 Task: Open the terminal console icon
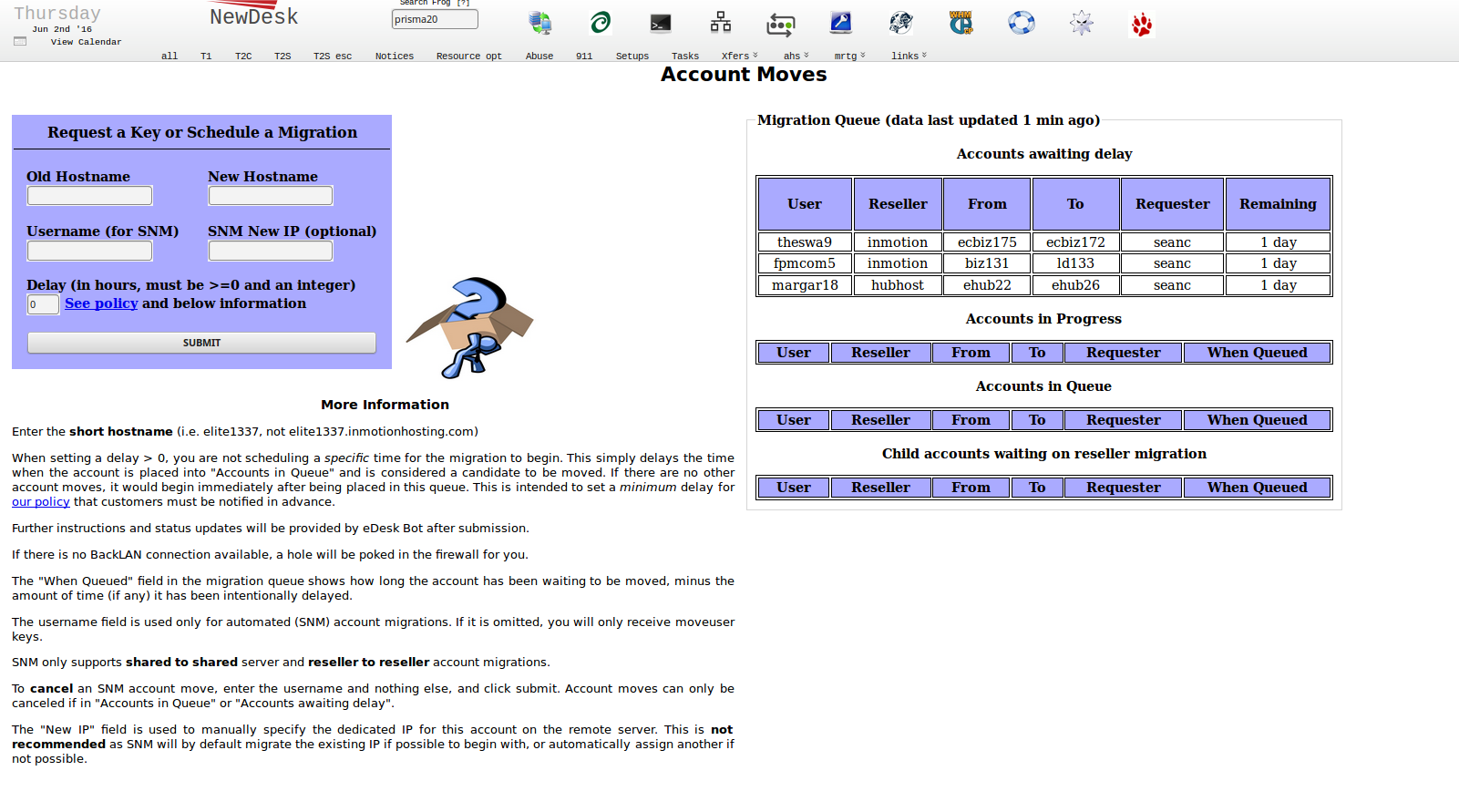pos(661,23)
